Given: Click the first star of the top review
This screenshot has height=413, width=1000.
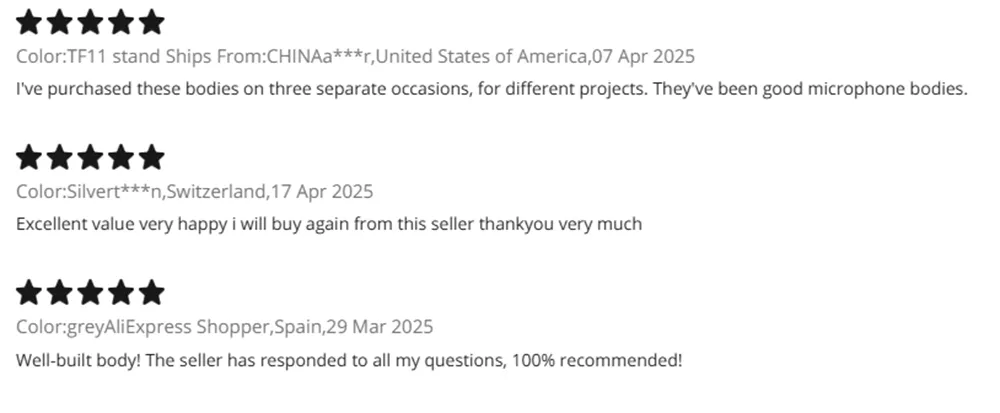Looking at the screenshot, I should click(x=29, y=22).
